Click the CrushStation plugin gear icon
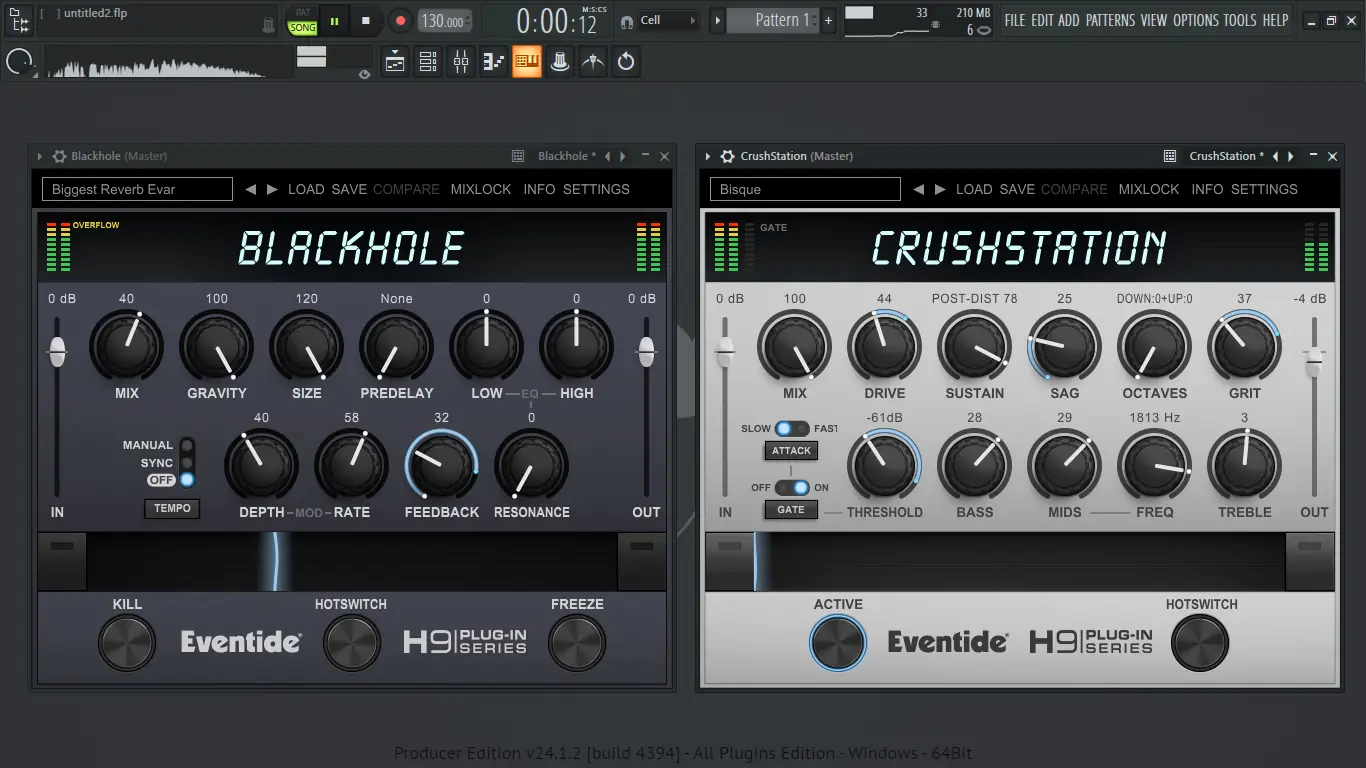Viewport: 1366px width, 768px height. 728,156
